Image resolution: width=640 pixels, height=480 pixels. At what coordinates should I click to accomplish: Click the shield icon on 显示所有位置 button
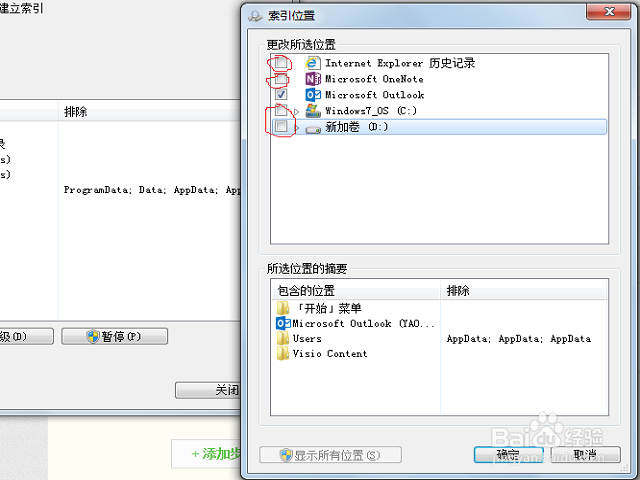(286, 455)
